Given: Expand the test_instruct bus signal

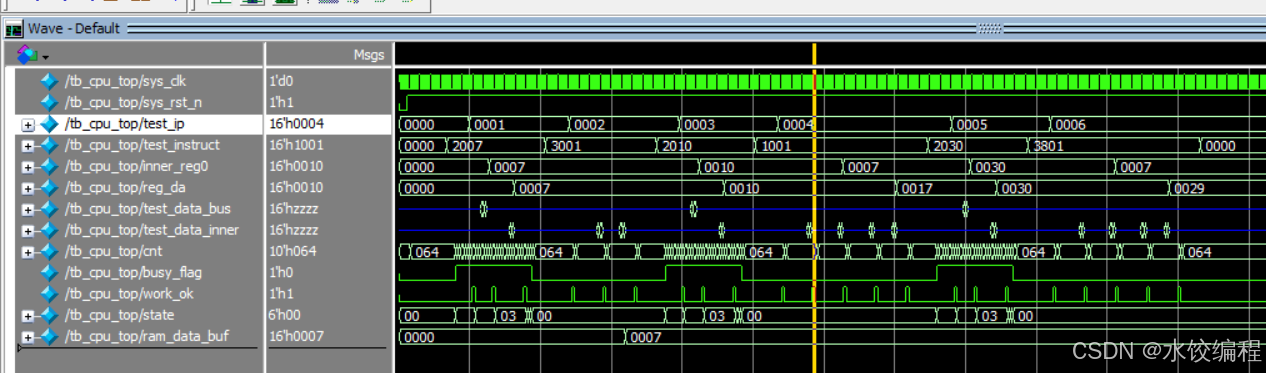Looking at the screenshot, I should 28,146.
